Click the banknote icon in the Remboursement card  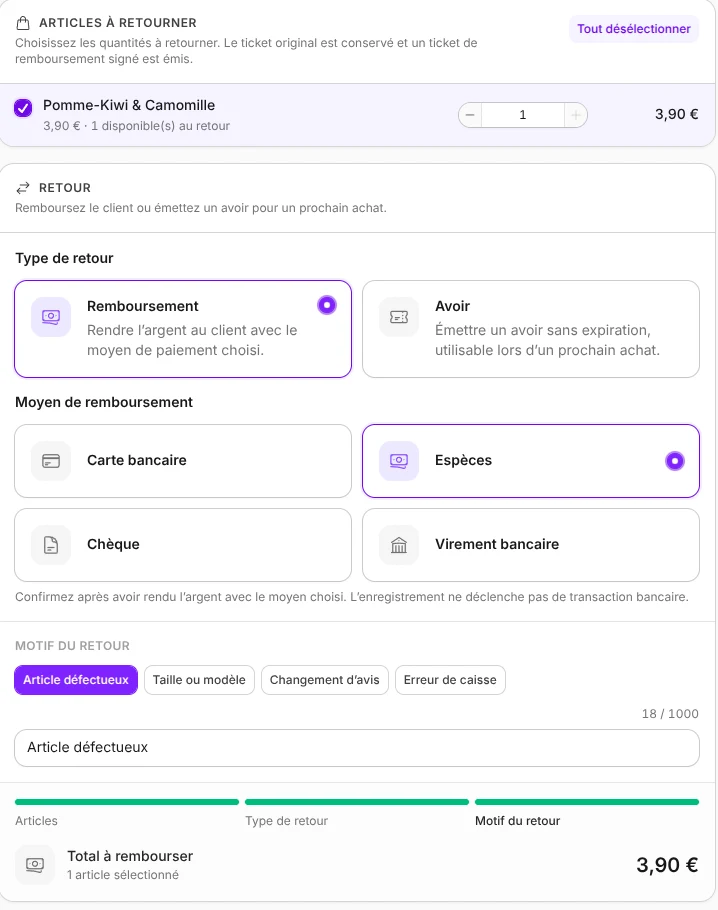point(51,317)
